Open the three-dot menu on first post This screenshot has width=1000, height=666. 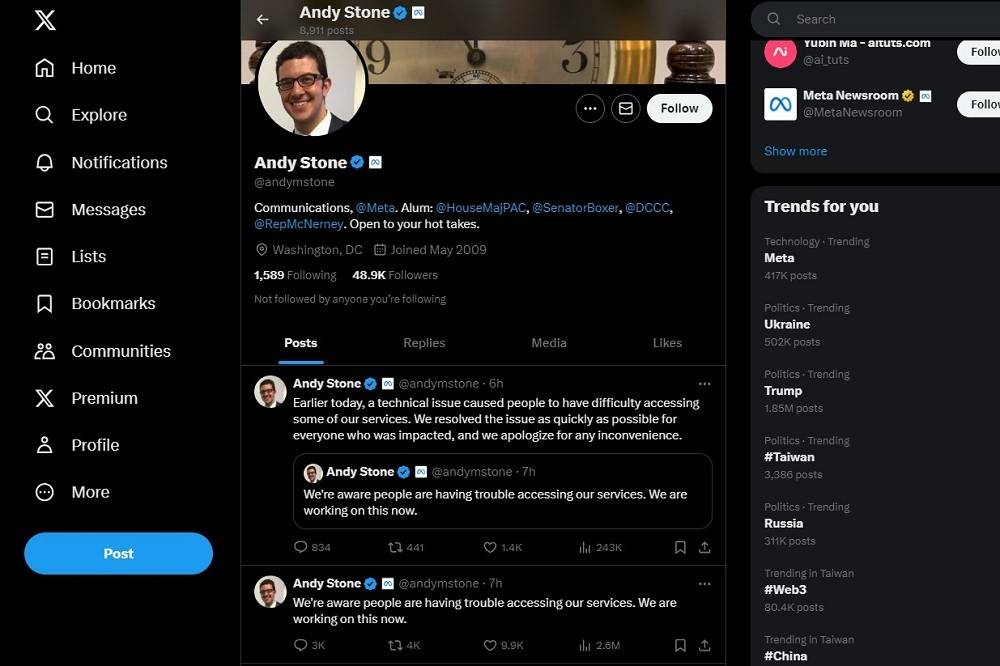(x=704, y=383)
